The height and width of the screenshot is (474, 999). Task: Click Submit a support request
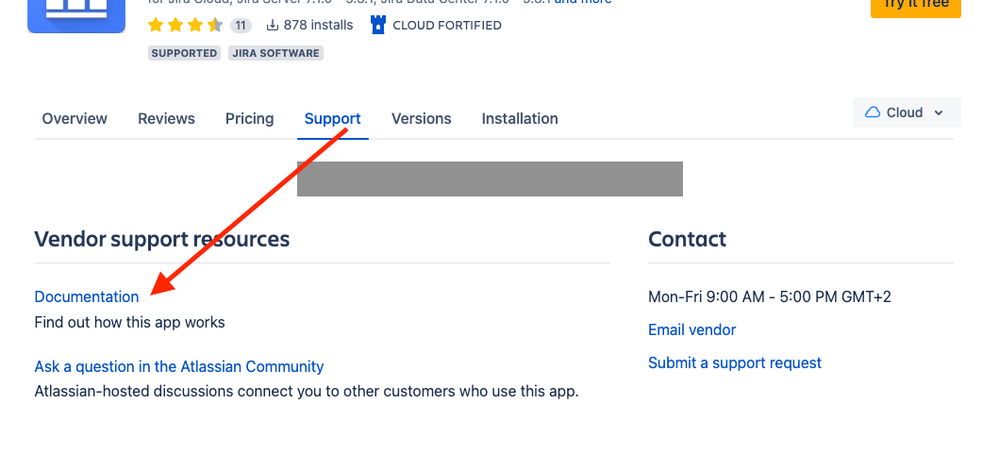pos(735,363)
